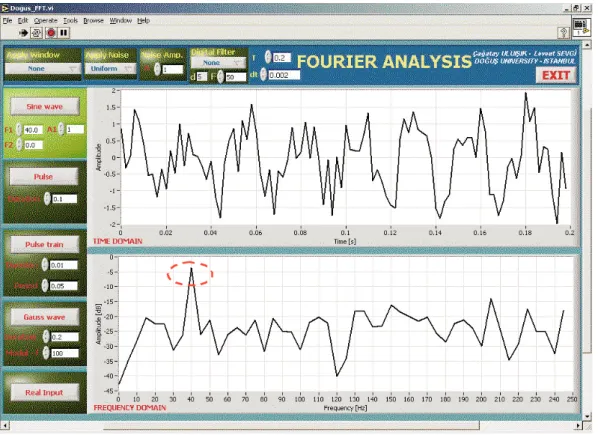Image resolution: width=598 pixels, height=435 pixels.
Task: Click the Pulse train duration stepper
Action: click(45, 265)
